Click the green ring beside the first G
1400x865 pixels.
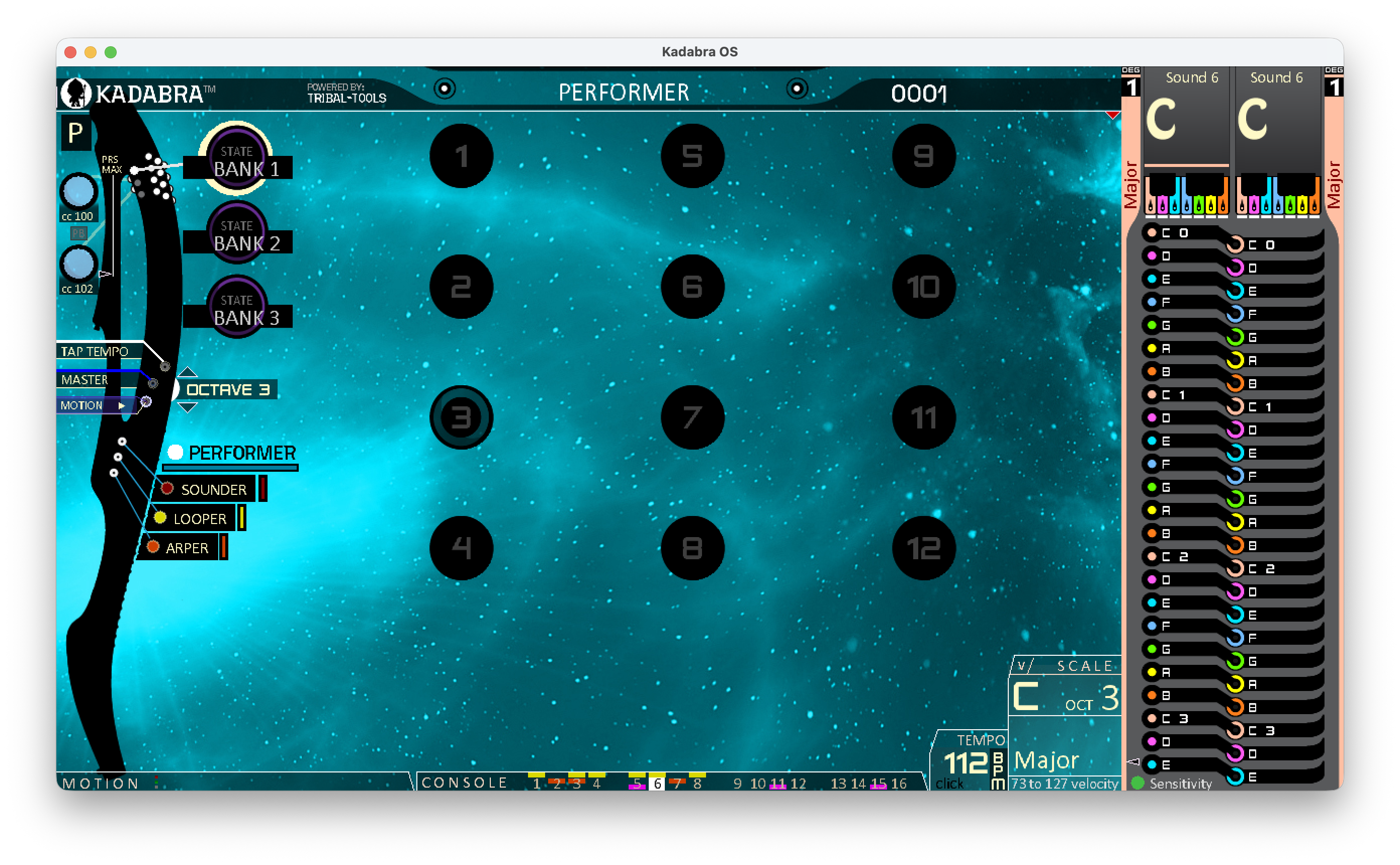[1235, 337]
